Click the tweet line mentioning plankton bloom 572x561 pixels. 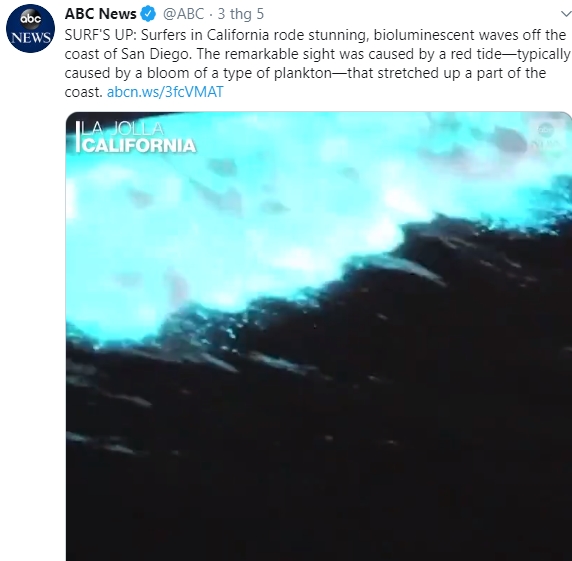305,73
